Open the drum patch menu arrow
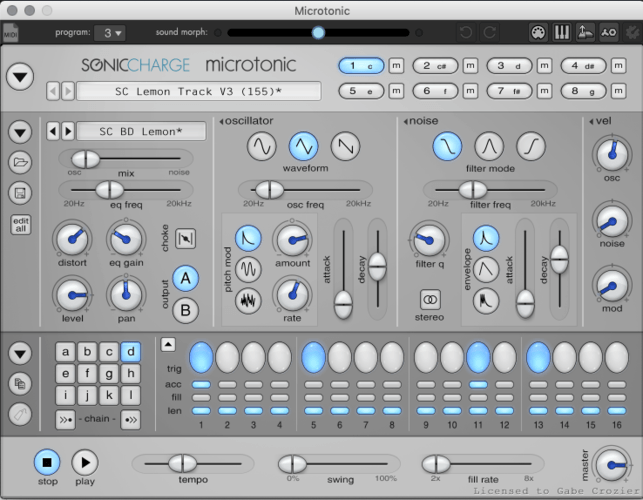This screenshot has height=500, width=643. pyautogui.click(x=20, y=132)
